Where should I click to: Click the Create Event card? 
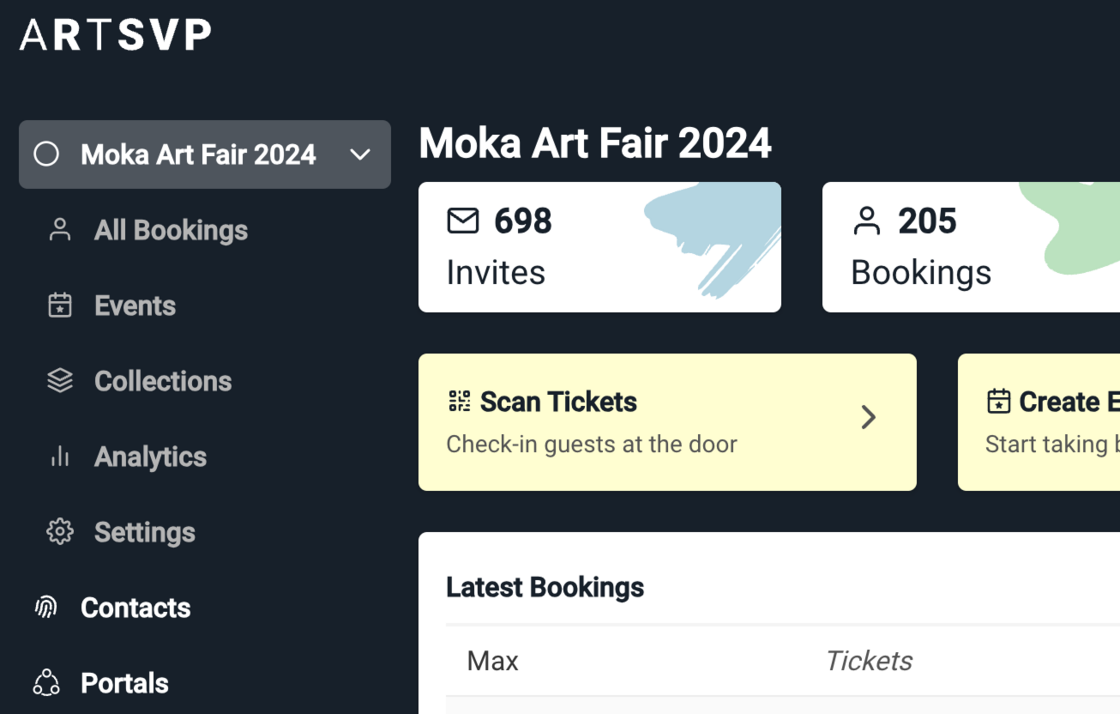(1040, 421)
